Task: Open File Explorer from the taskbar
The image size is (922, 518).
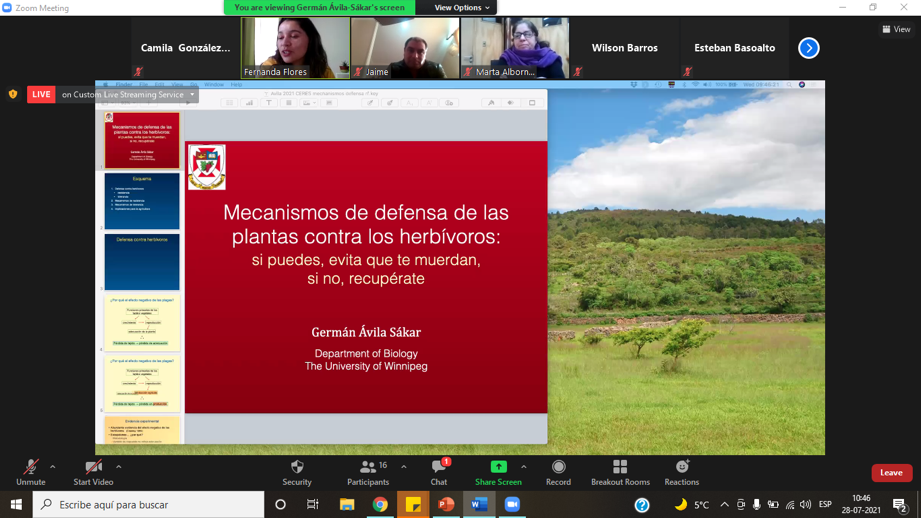Action: [x=347, y=504]
